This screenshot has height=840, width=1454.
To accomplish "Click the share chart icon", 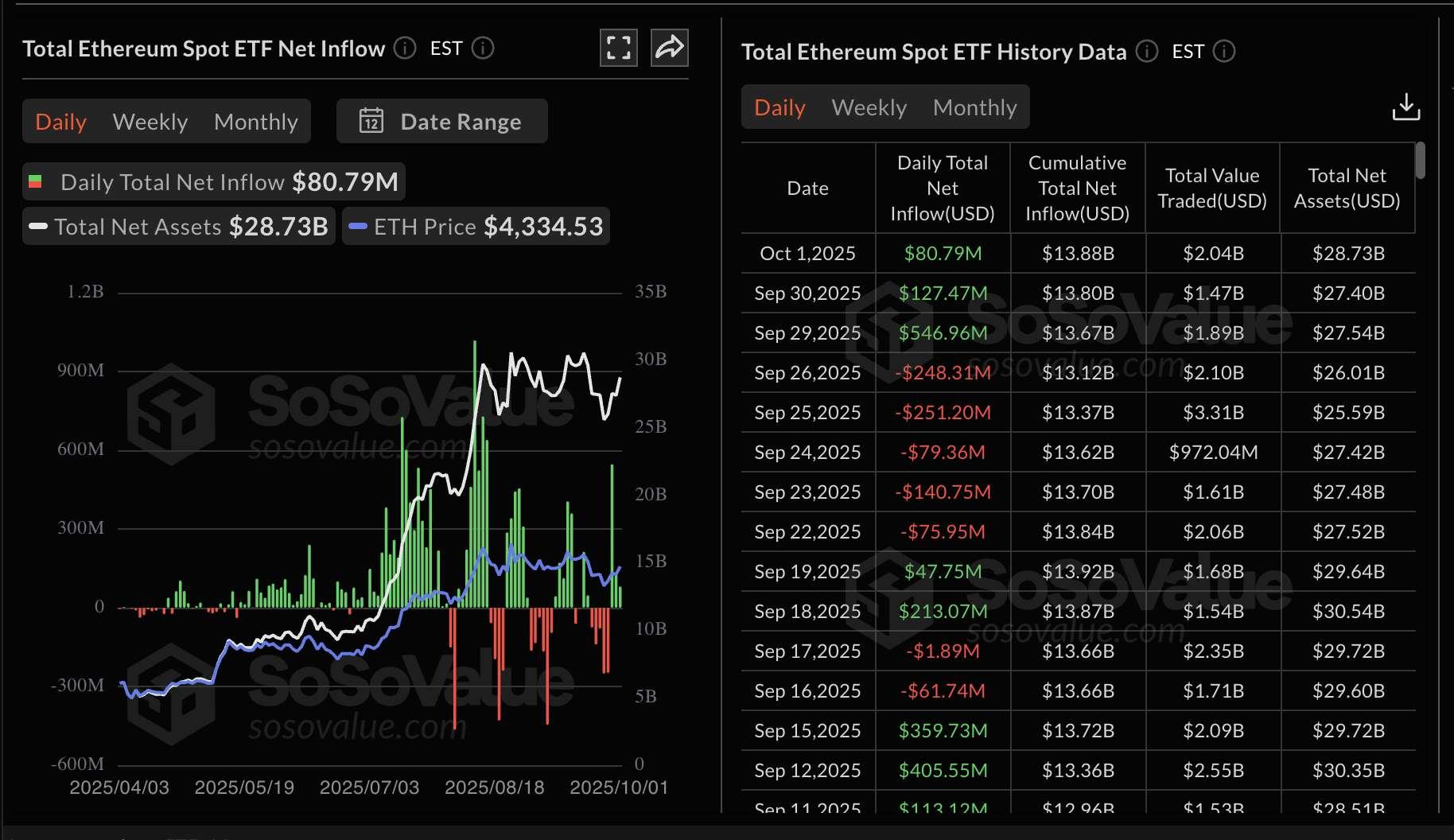I will (x=669, y=48).
